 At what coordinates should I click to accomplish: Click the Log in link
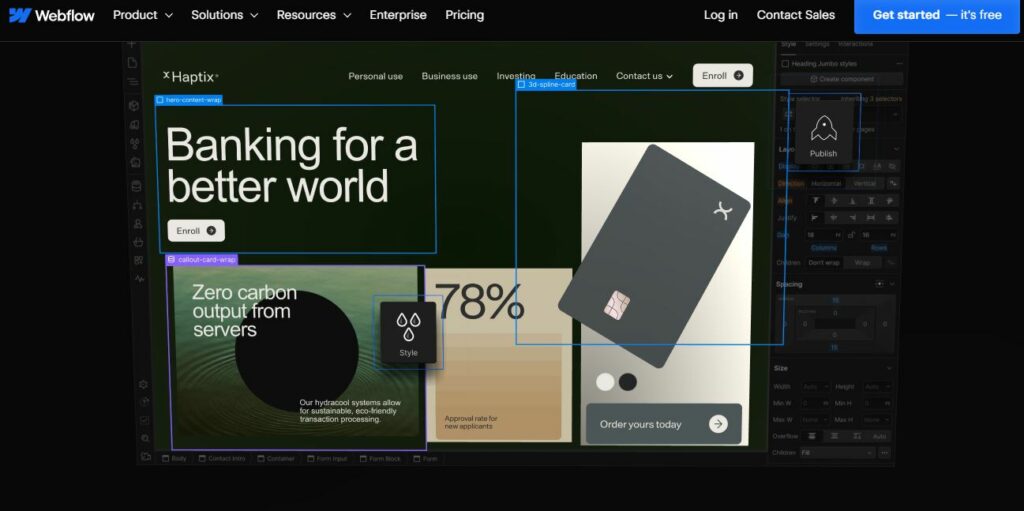click(x=720, y=15)
